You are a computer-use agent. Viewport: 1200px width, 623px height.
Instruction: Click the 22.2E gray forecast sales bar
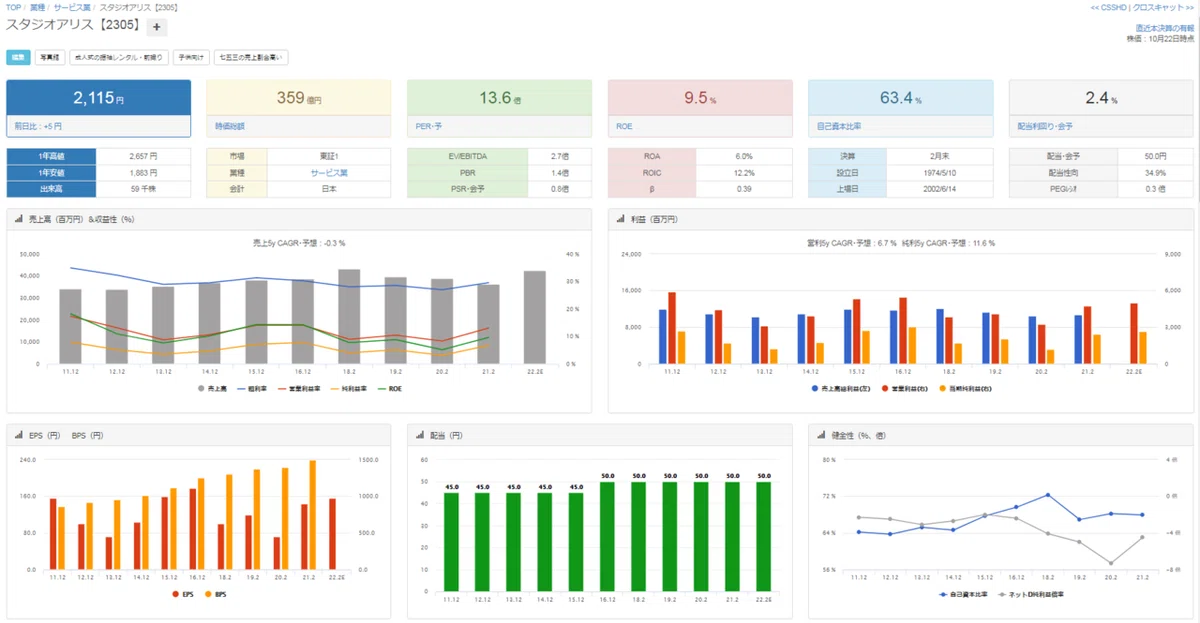(535, 317)
